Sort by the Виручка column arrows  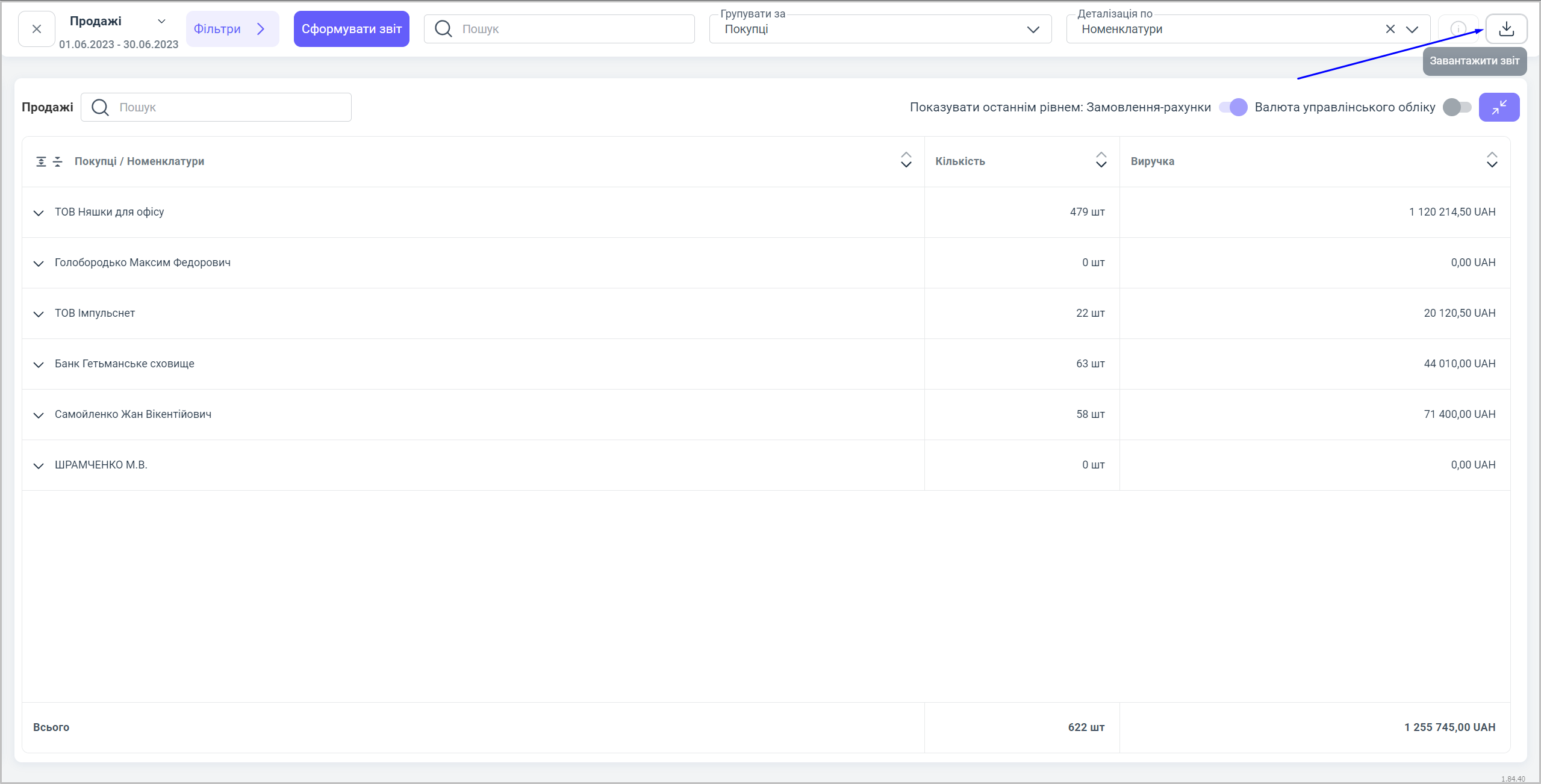pos(1492,160)
